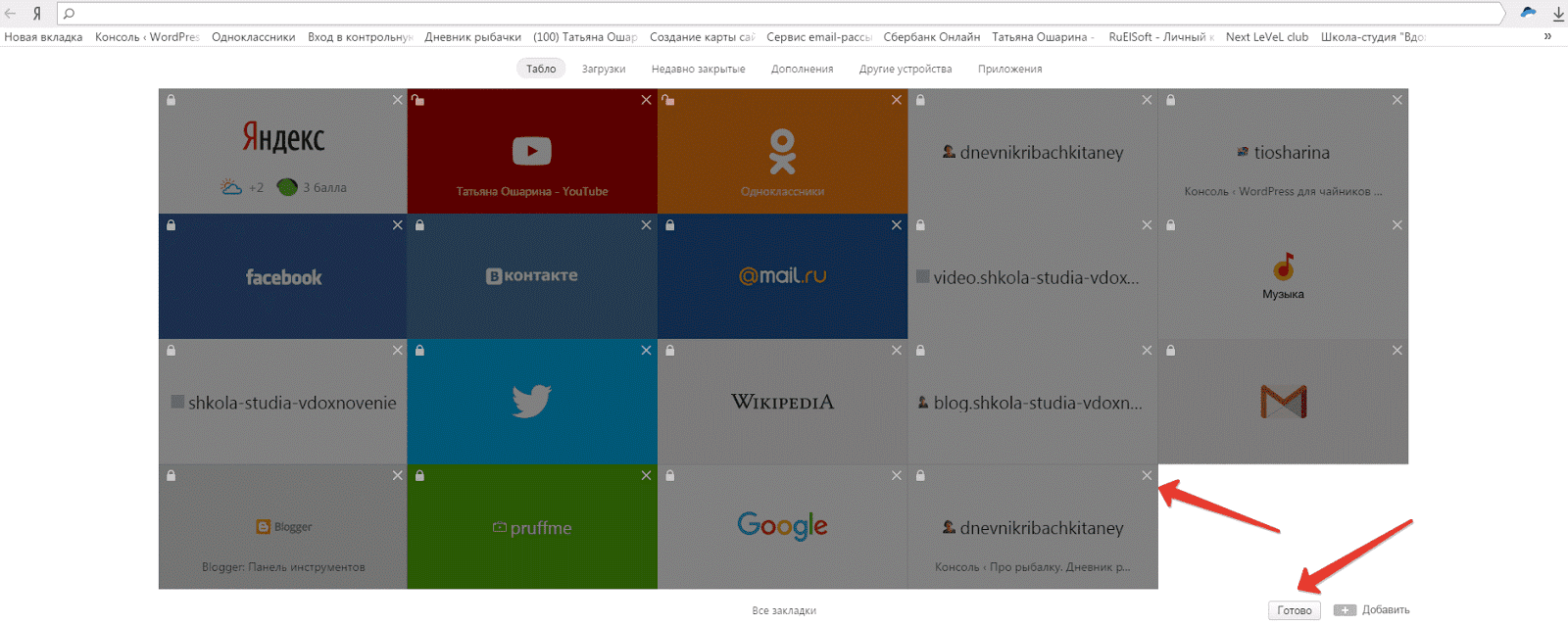Toggle the pin lock on the Одноклассники tile

pyautogui.click(x=668, y=100)
